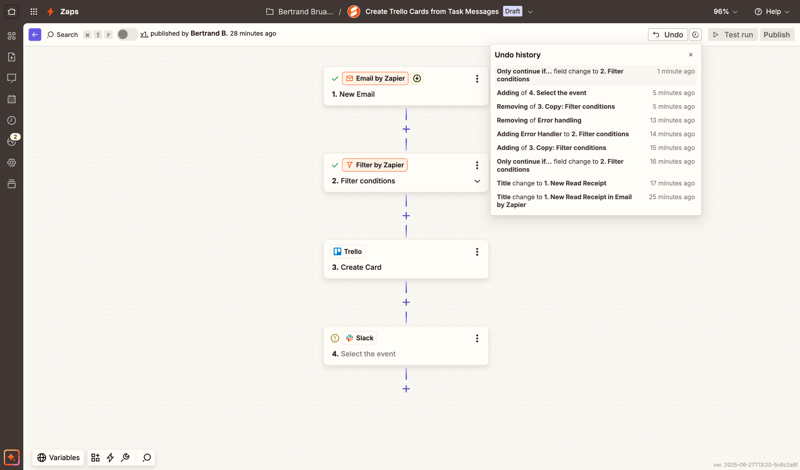The height and width of the screenshot is (470, 800).
Task: Click the Undo button
Action: point(667,34)
